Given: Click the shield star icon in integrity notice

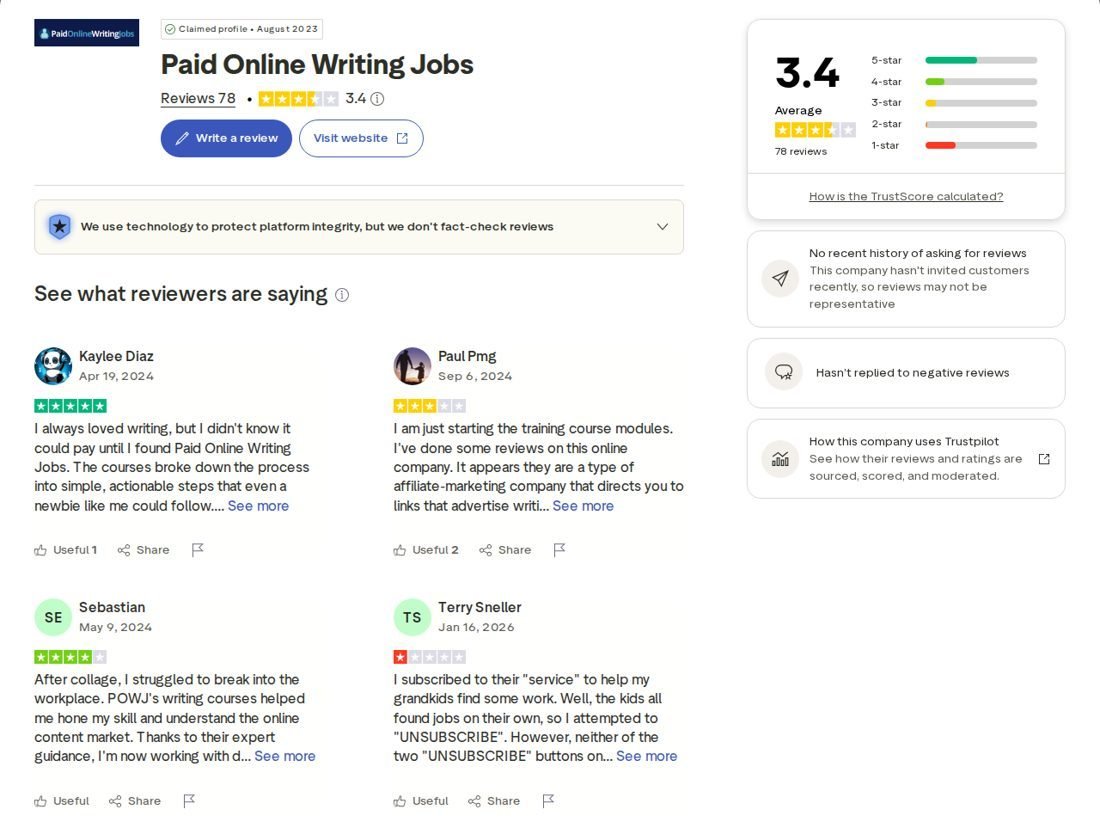Looking at the screenshot, I should (60, 227).
